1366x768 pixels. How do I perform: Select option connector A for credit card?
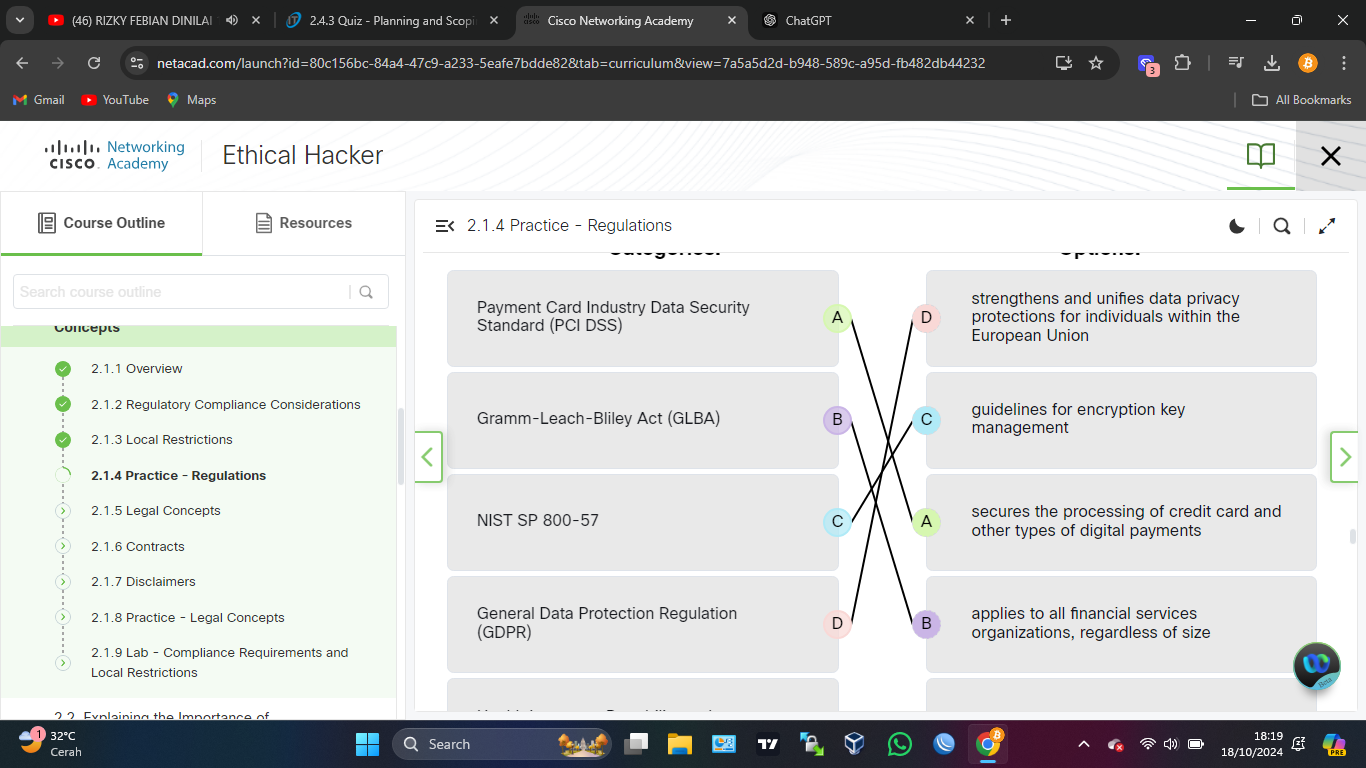pos(926,521)
